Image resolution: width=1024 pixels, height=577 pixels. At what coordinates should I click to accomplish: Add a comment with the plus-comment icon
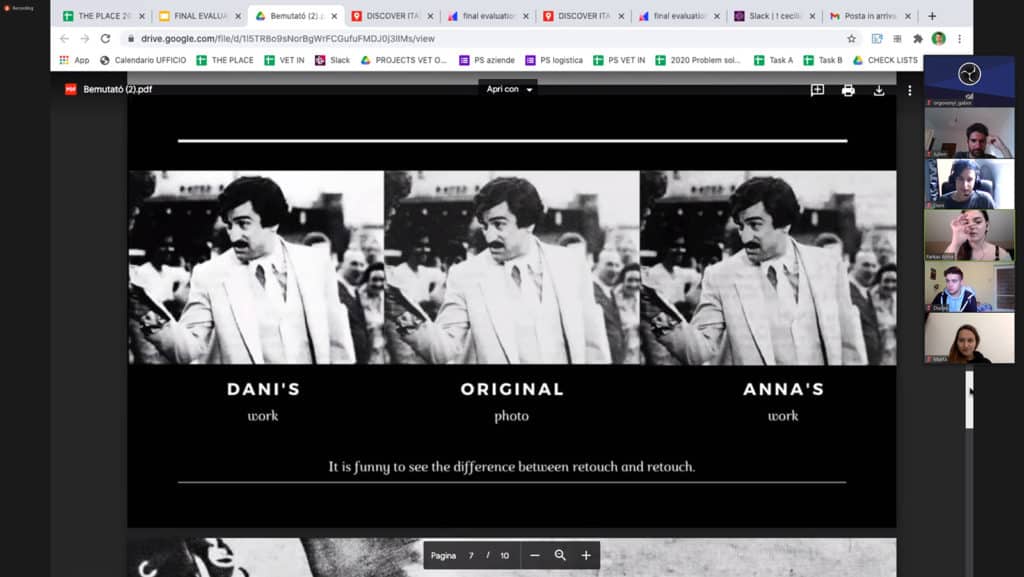(817, 90)
